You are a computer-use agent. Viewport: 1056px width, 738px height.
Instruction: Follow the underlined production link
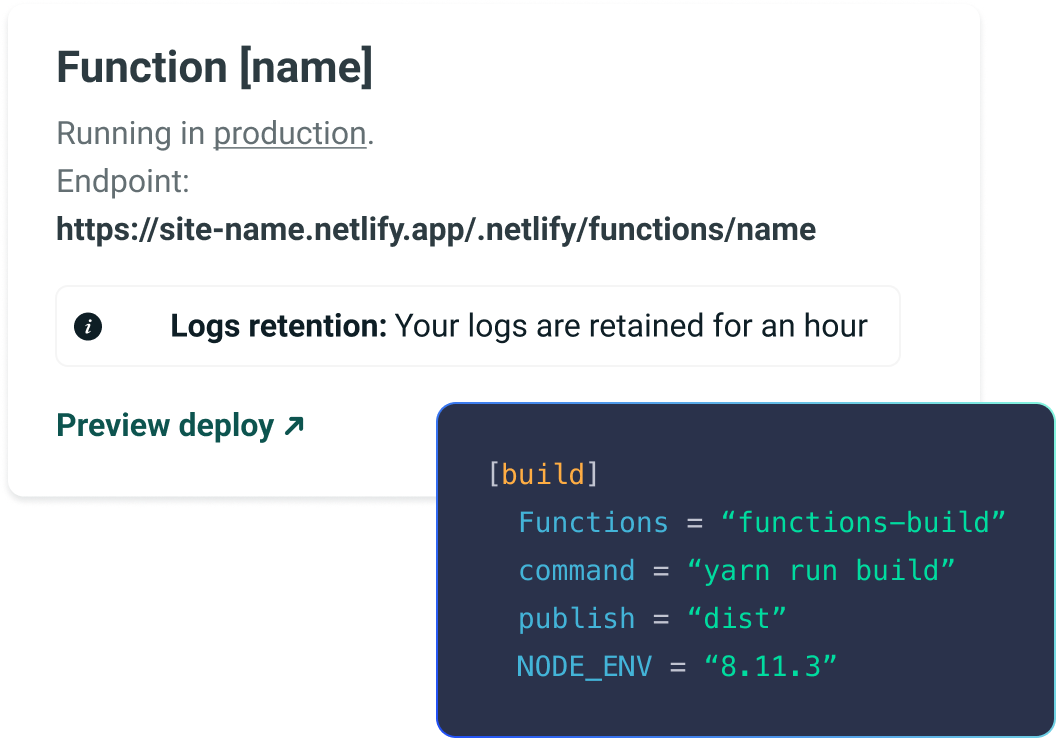coord(289,134)
